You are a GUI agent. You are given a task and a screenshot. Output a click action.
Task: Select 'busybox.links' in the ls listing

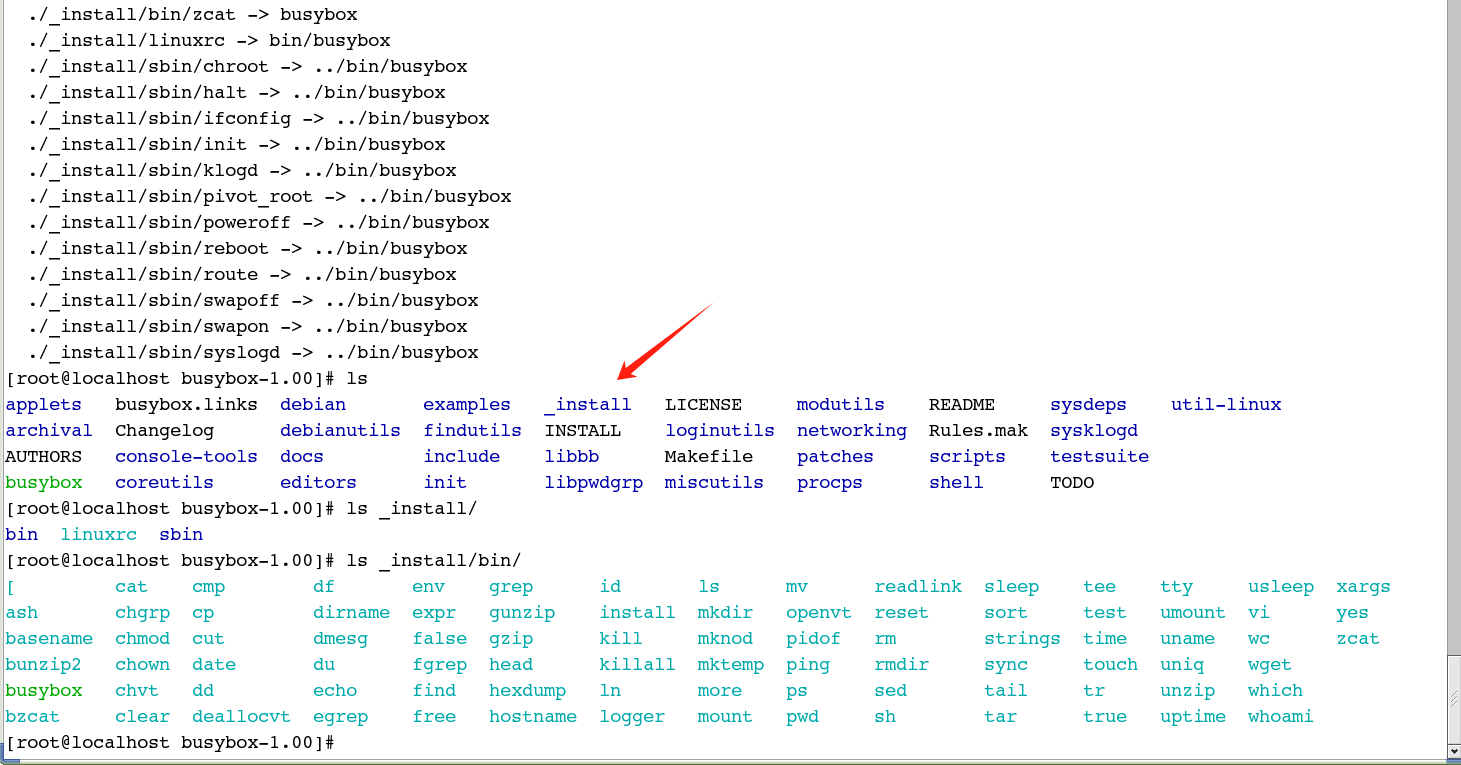tap(186, 405)
